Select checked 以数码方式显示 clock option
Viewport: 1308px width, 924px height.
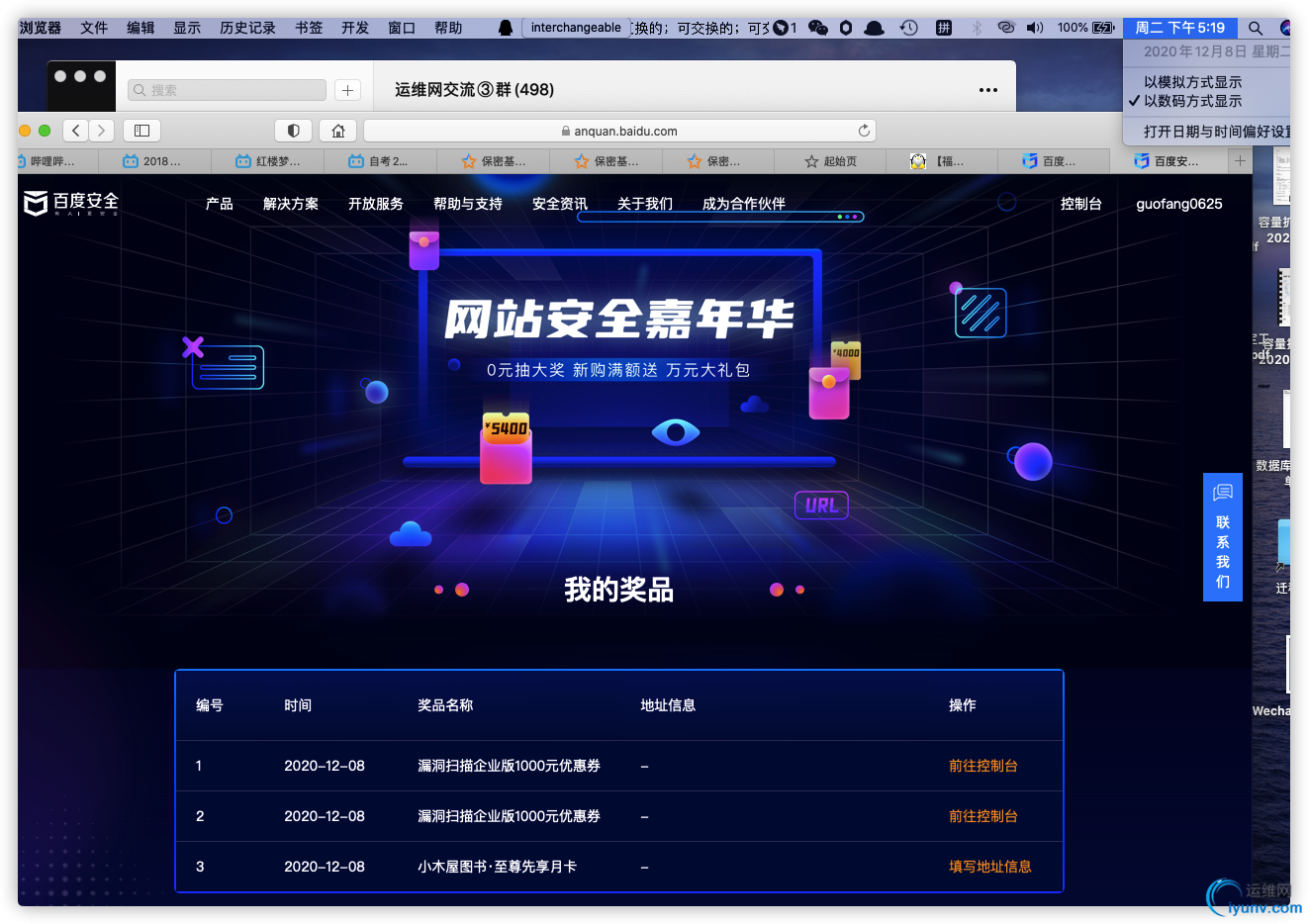tap(1193, 101)
